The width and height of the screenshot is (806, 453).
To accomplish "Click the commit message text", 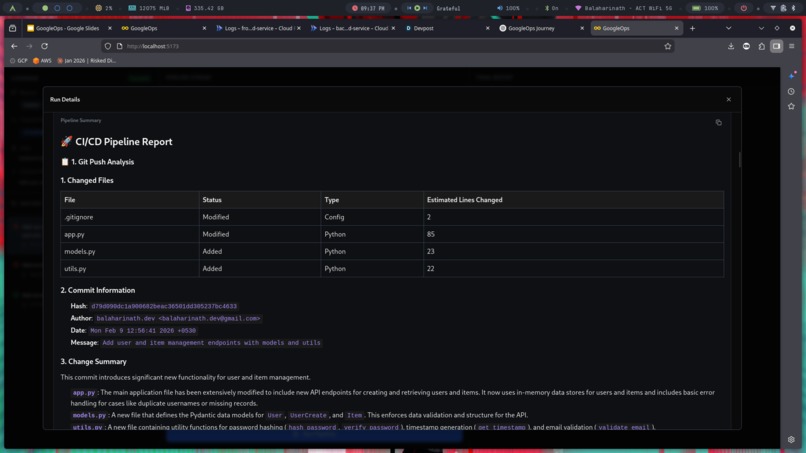I will (211, 343).
